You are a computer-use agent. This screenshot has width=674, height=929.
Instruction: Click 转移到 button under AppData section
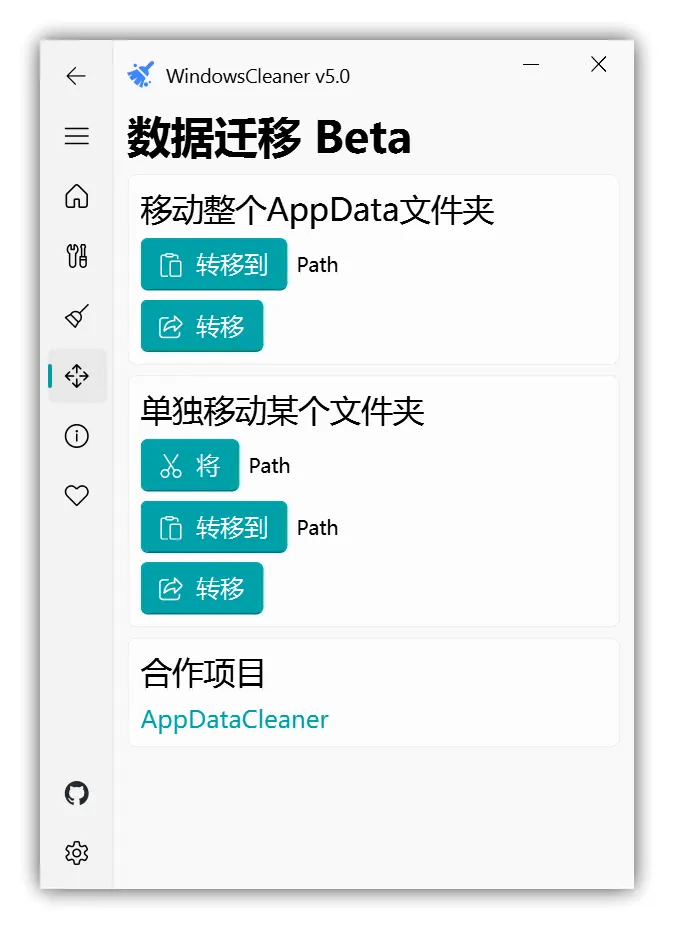tap(214, 264)
